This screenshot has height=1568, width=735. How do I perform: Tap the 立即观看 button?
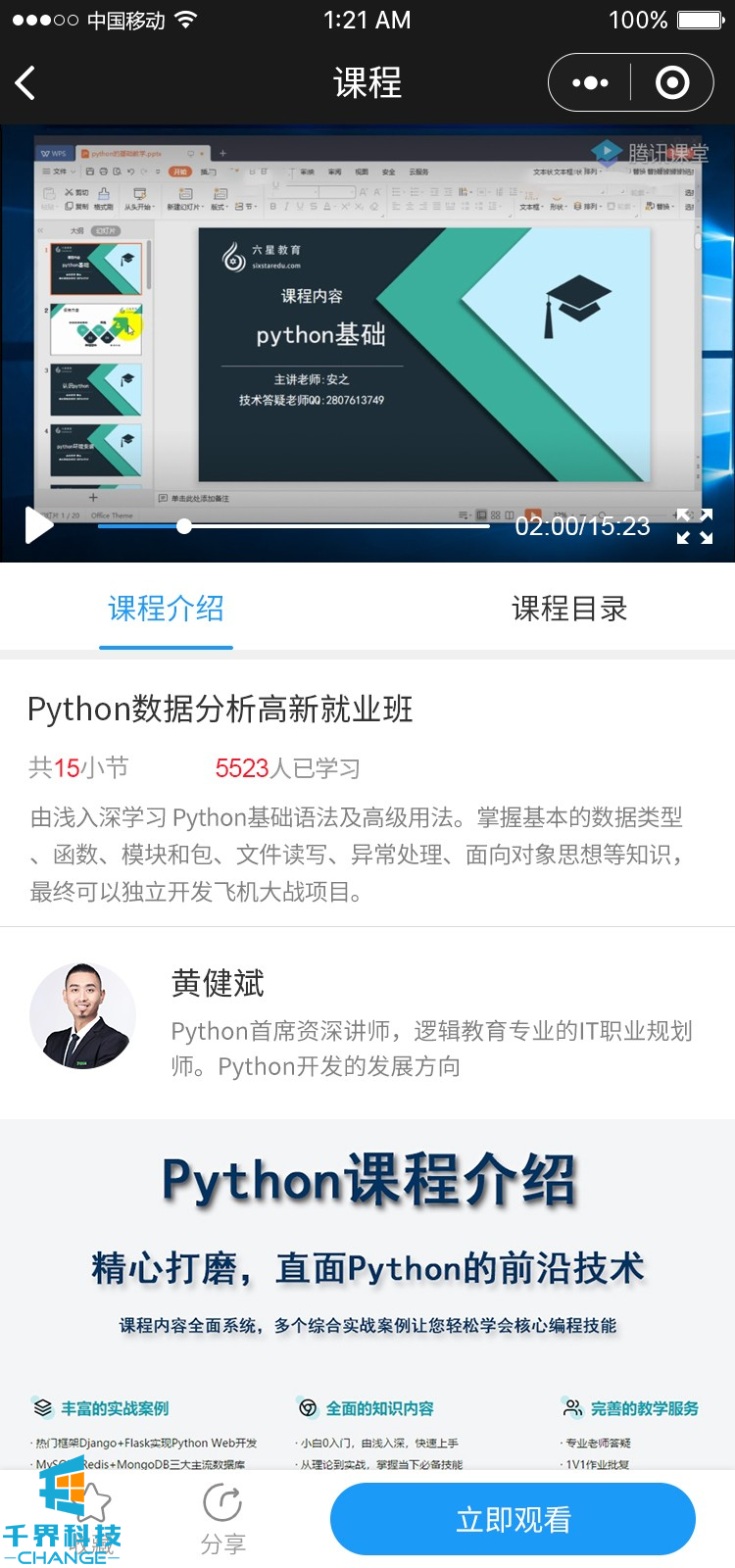[513, 1519]
